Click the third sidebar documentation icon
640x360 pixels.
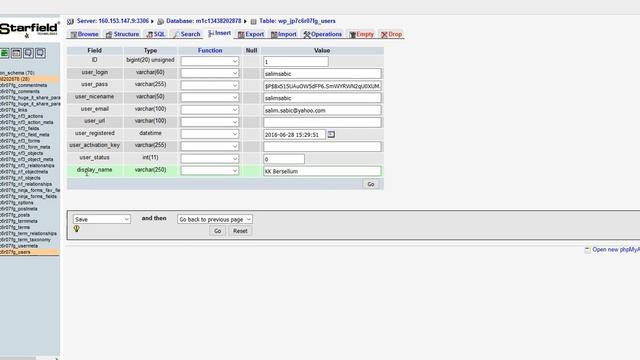[x=28, y=53]
